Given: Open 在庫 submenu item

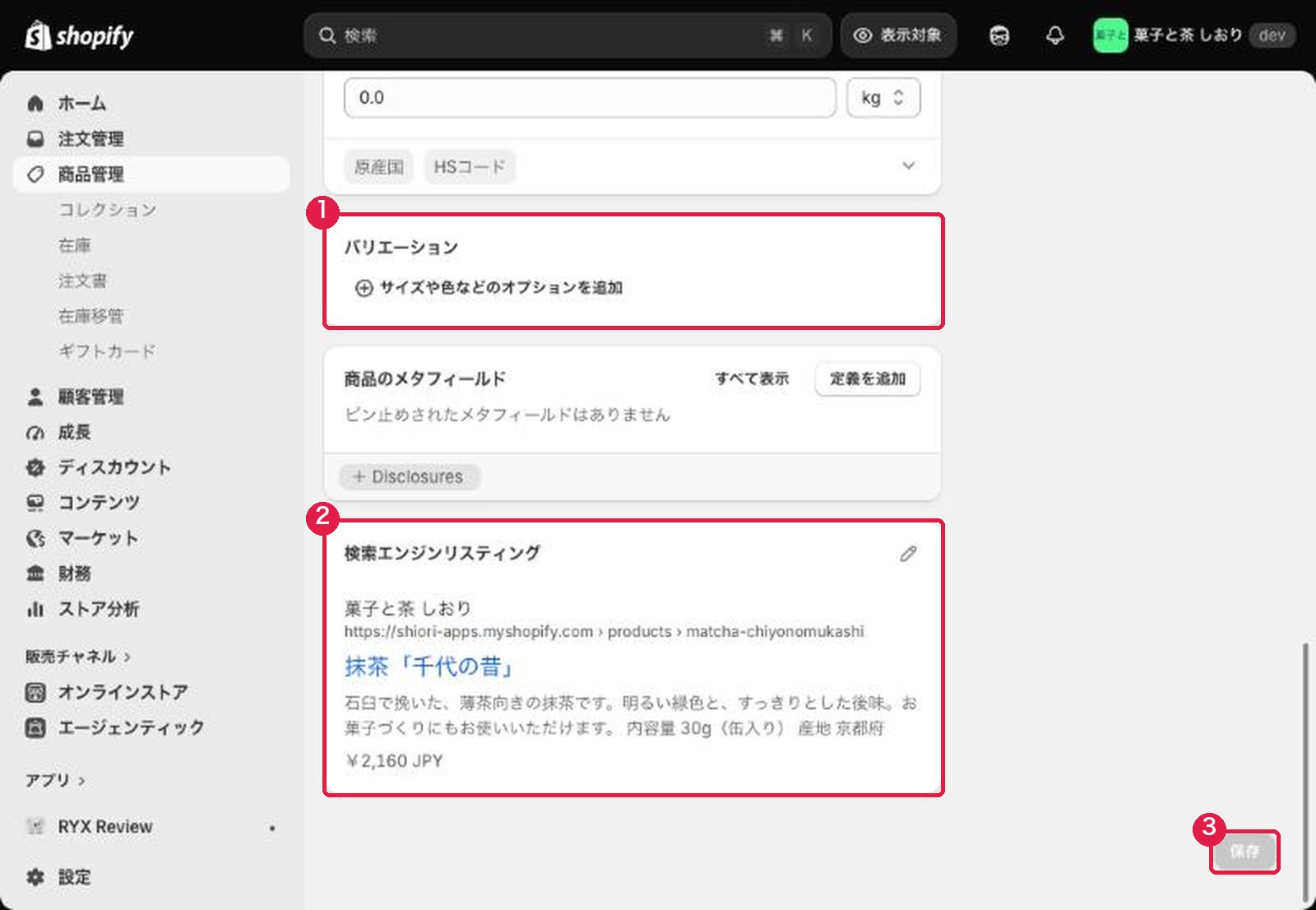Looking at the screenshot, I should click(x=75, y=245).
